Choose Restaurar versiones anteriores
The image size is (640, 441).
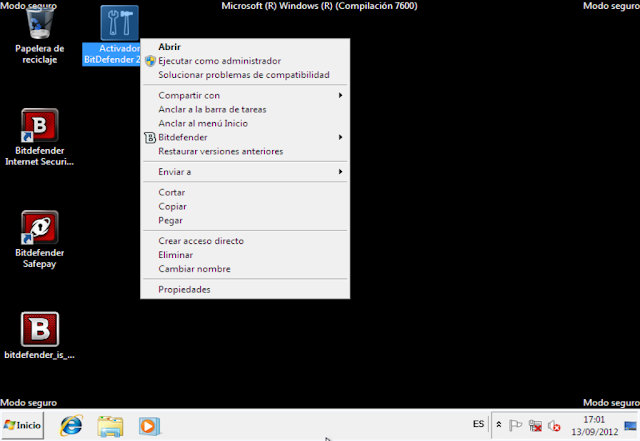click(x=245, y=151)
